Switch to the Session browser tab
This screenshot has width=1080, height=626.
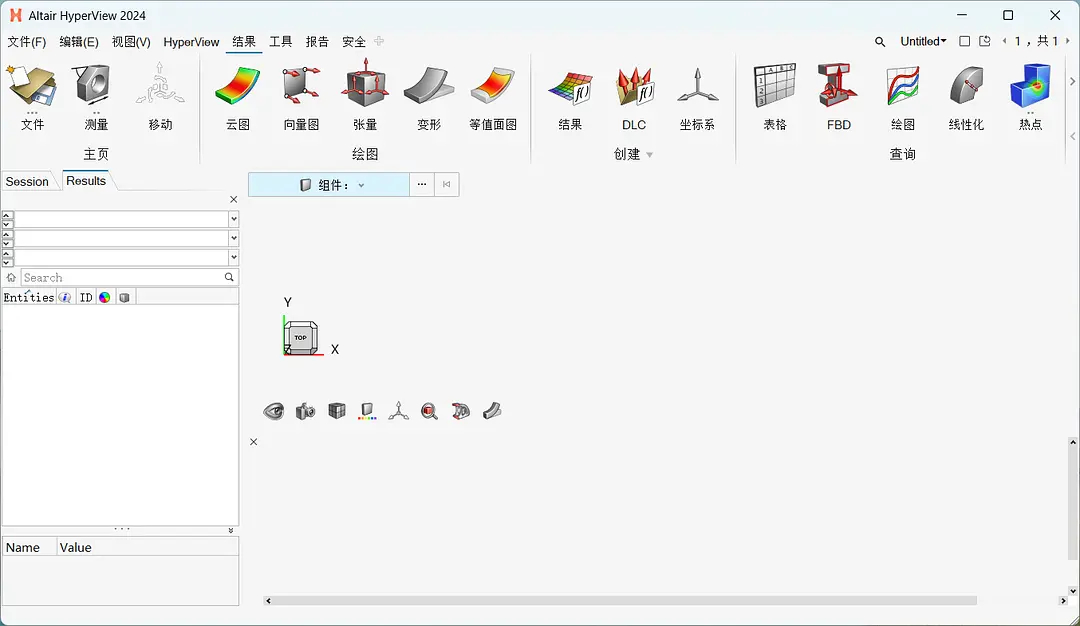(27, 182)
